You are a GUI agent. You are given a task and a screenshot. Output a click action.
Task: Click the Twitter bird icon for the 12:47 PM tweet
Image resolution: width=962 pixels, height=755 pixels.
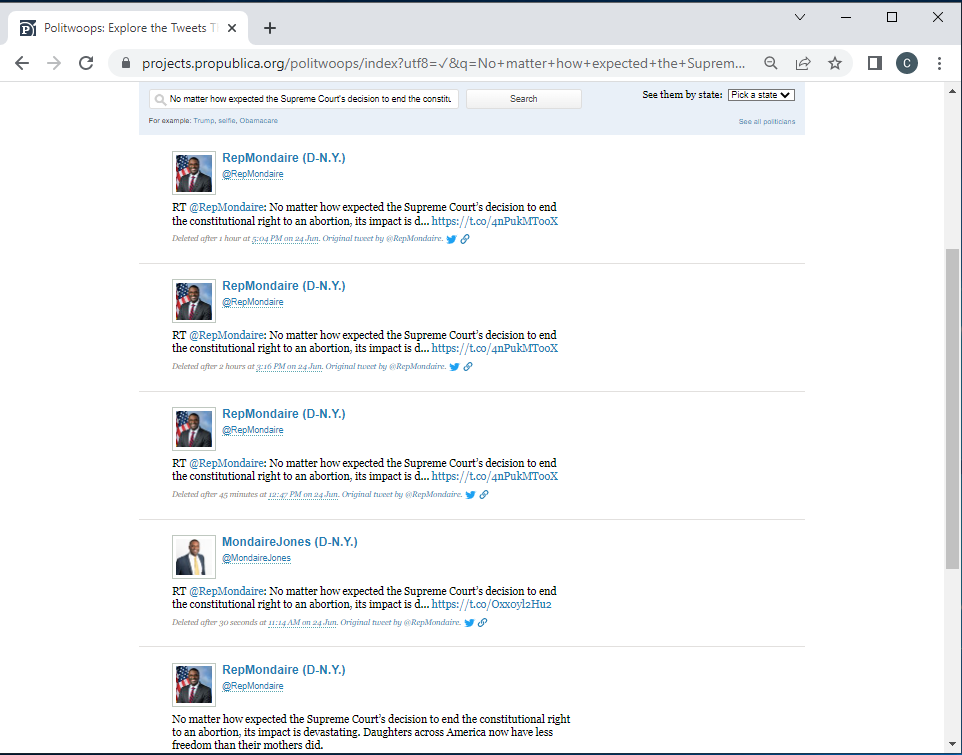pos(471,495)
